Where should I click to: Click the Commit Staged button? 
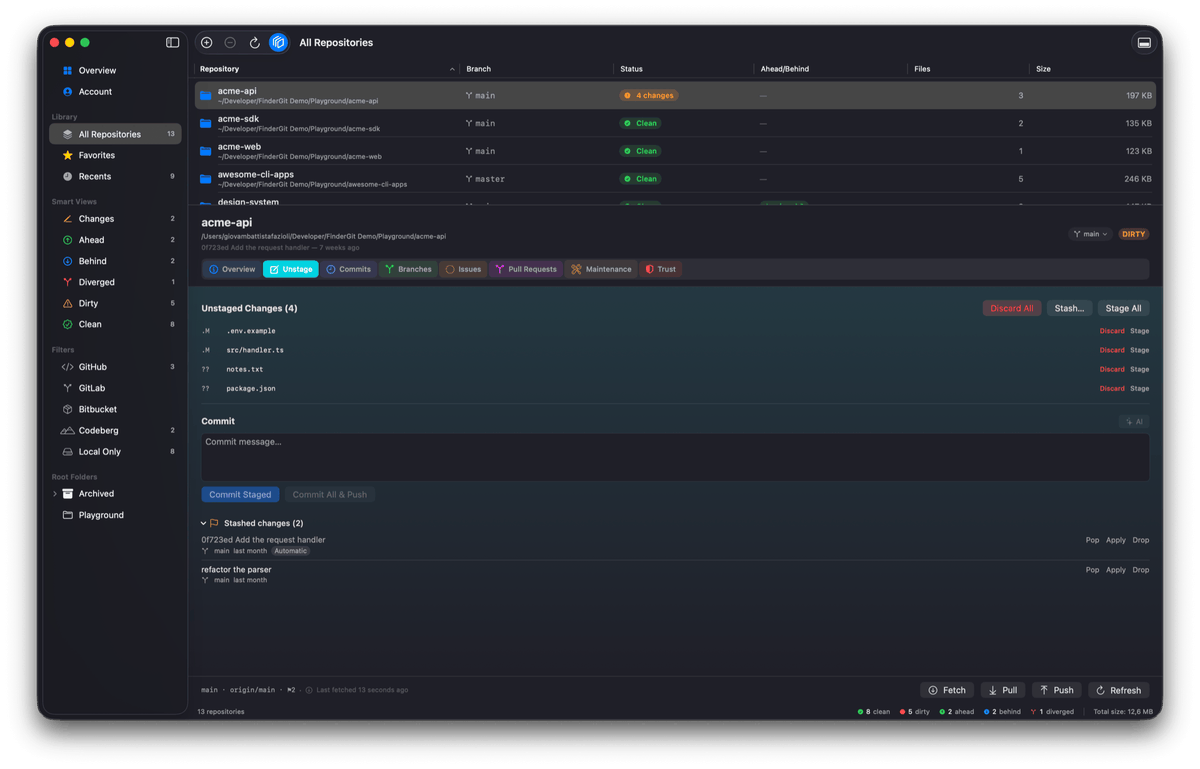(x=240, y=495)
